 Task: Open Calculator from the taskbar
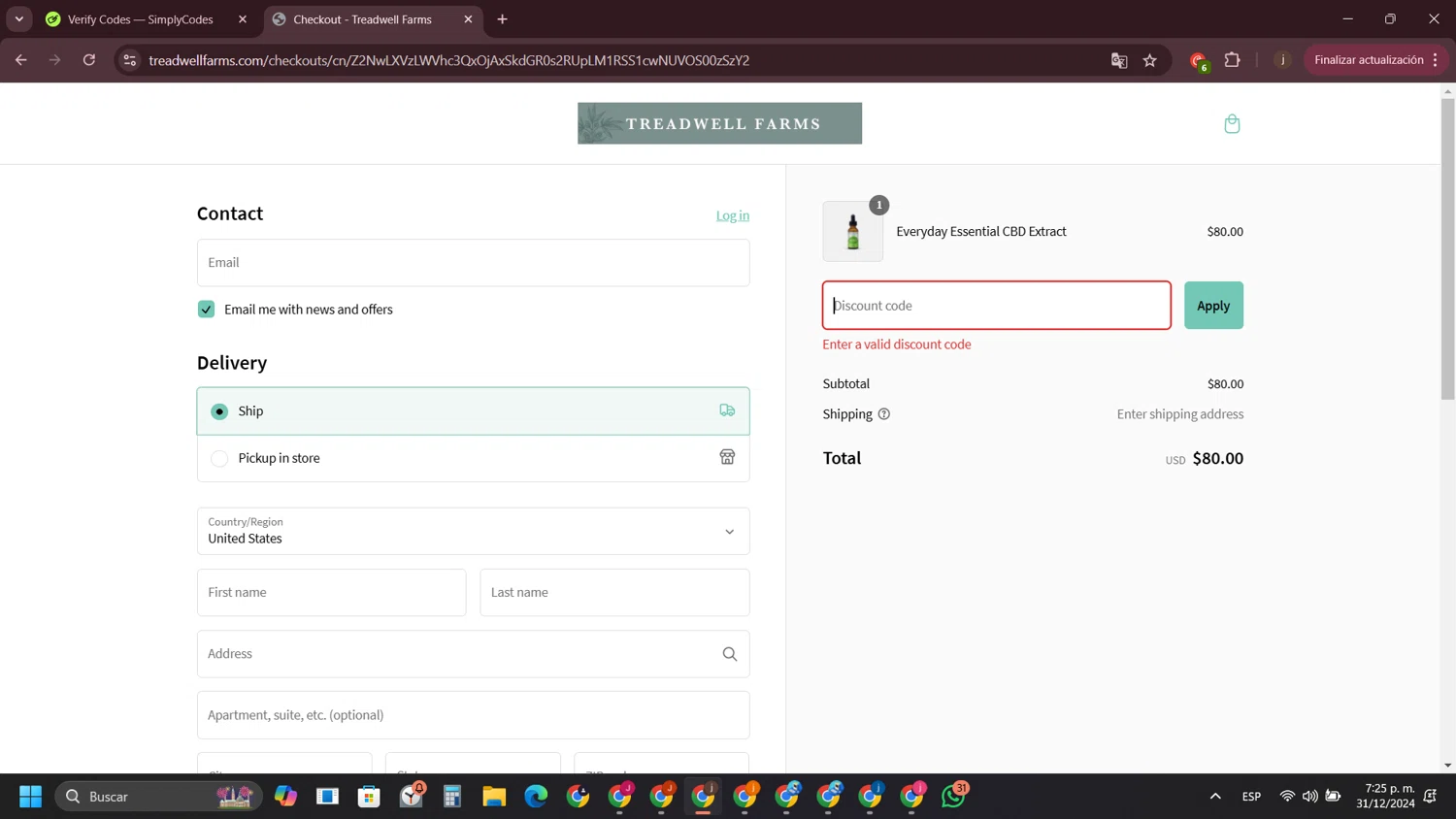[x=452, y=797]
